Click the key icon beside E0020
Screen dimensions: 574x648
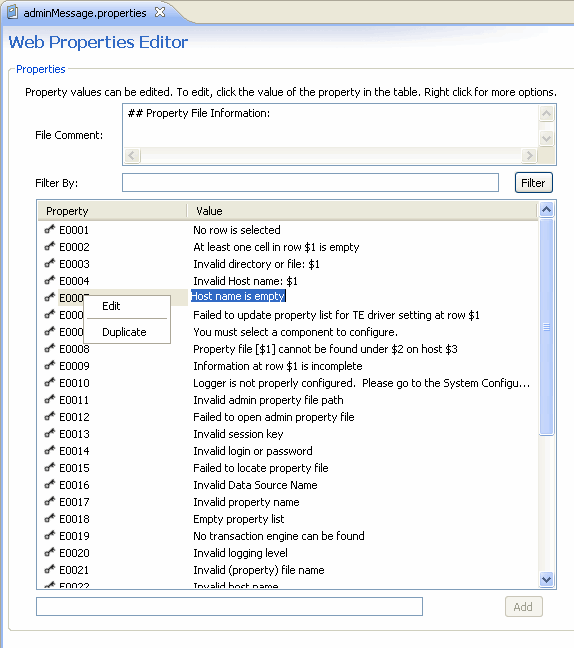(50, 552)
